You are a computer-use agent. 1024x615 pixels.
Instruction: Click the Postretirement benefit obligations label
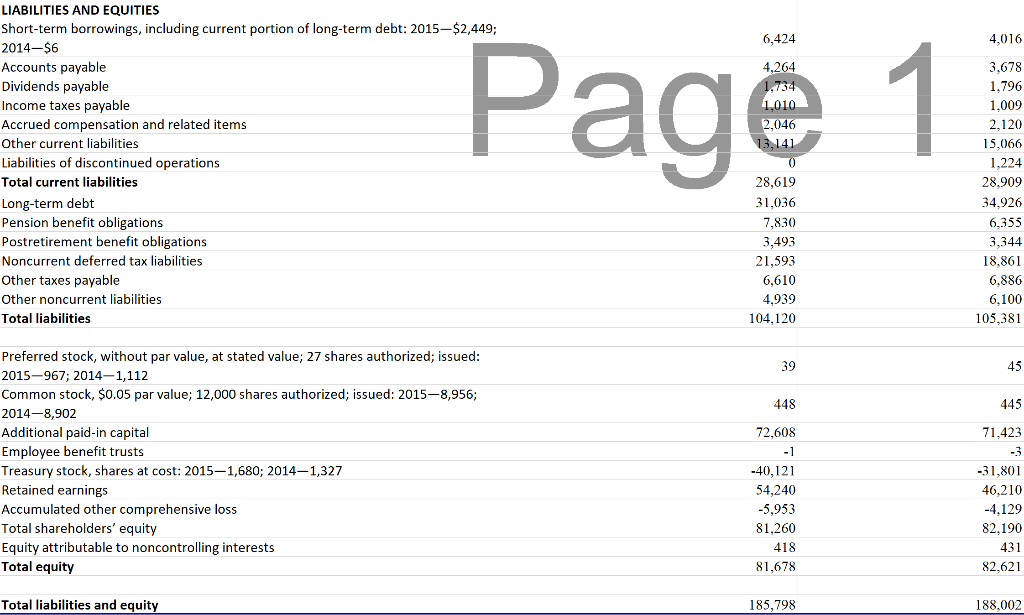(x=104, y=241)
